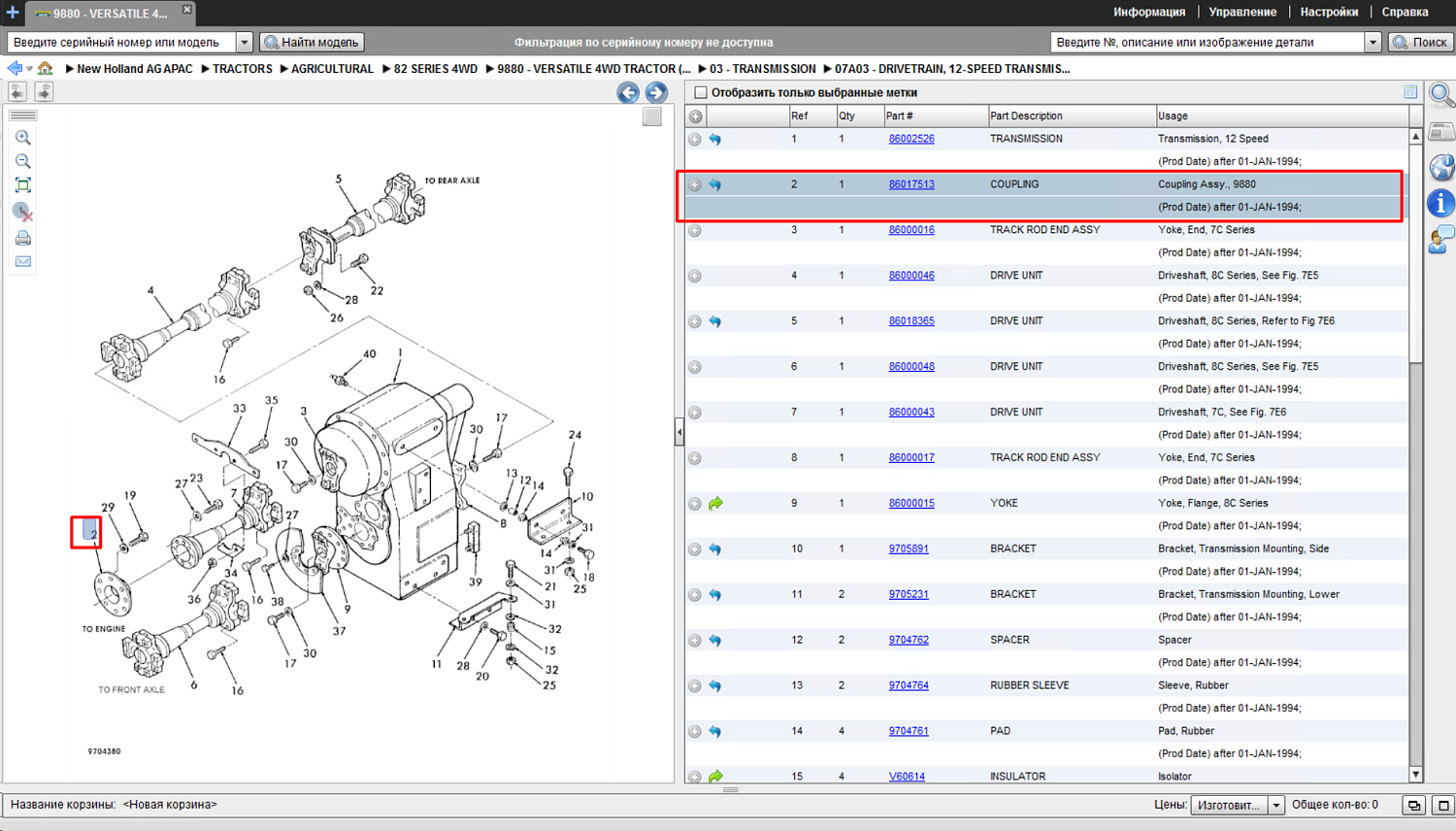Zoom in on the parts diagram

point(23,138)
